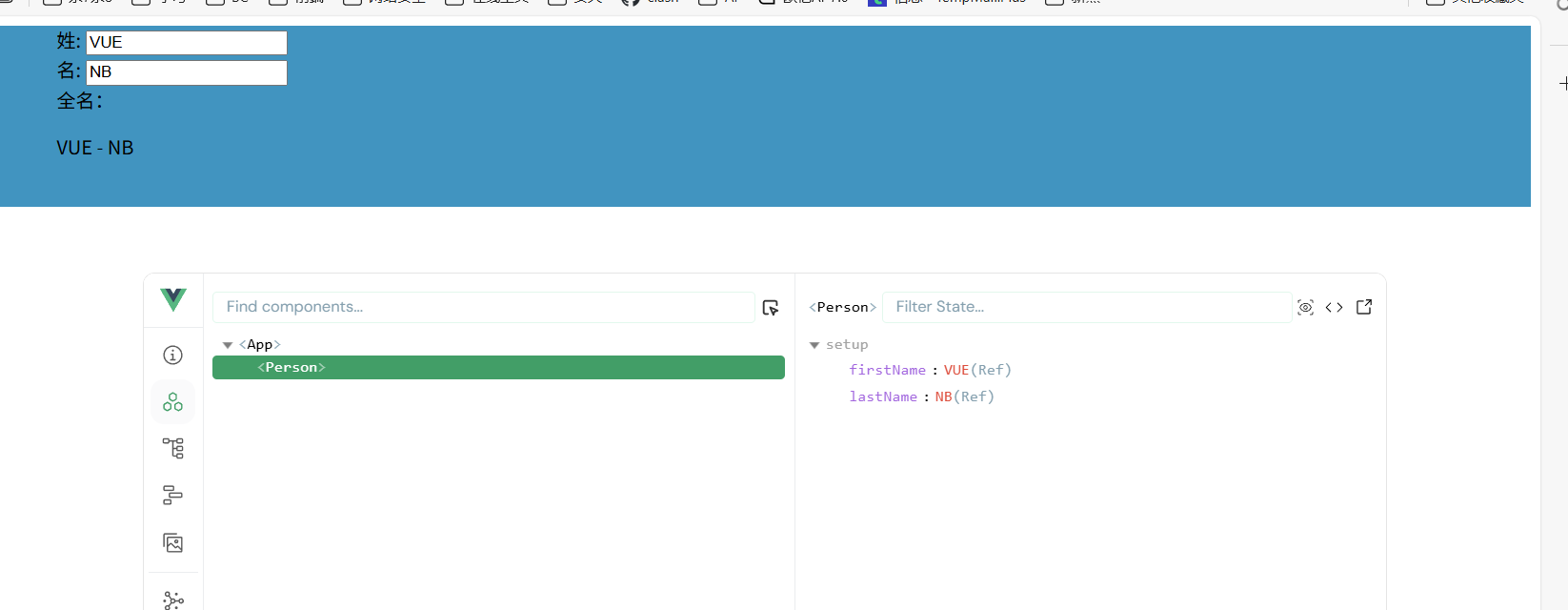Open component in editor icon
Screen dimensions: 1568x610
coord(1364,307)
